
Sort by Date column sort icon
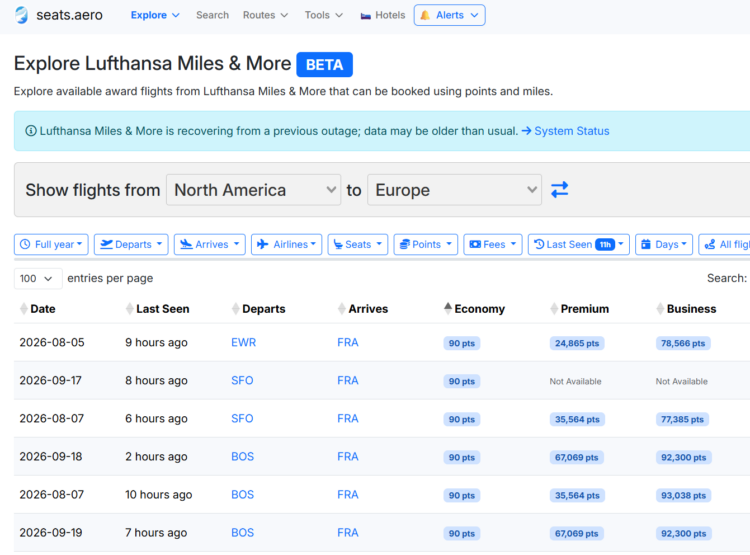(x=23, y=309)
